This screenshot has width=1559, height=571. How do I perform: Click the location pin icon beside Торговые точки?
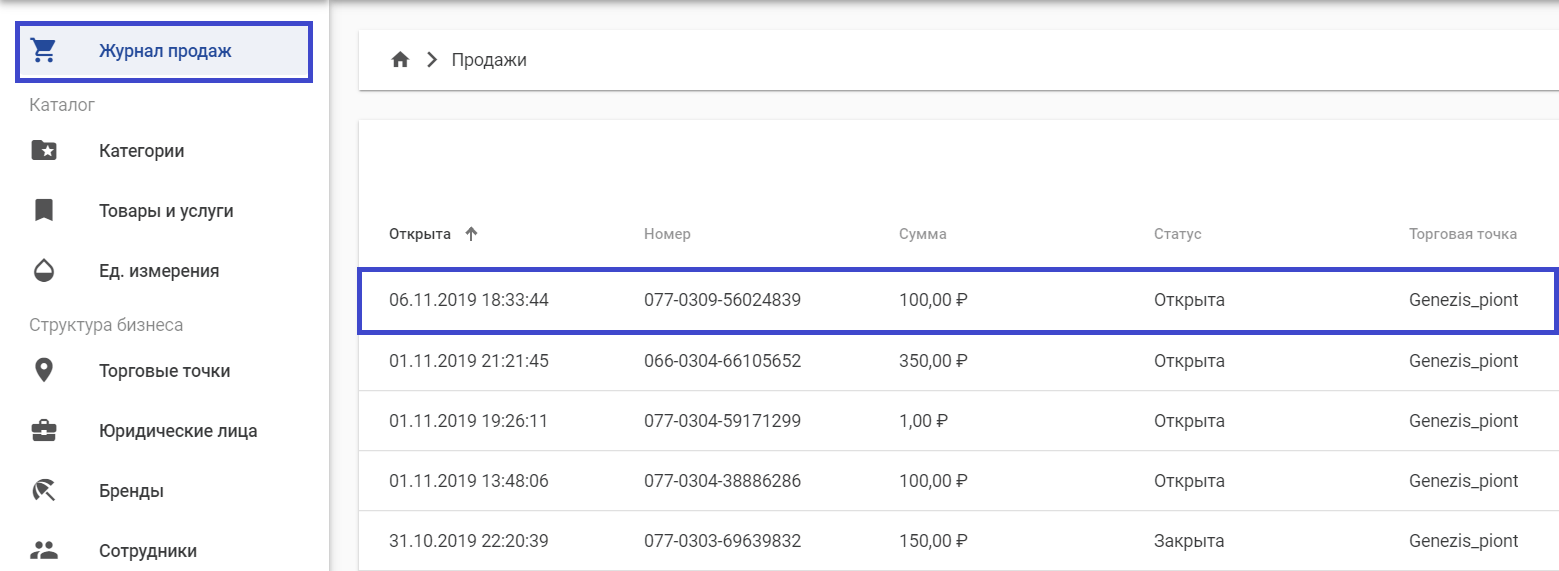[x=44, y=371]
